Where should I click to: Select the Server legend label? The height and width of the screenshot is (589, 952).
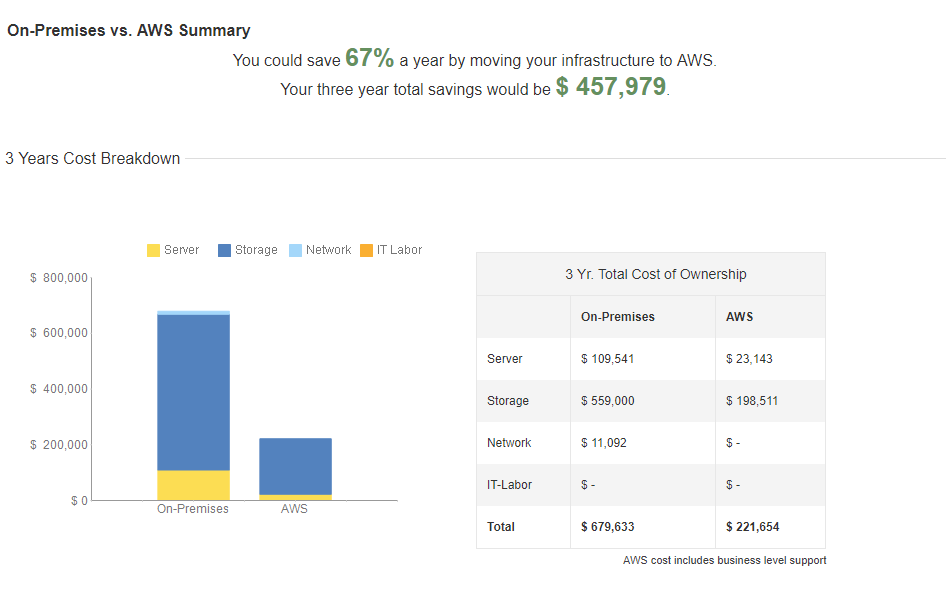click(x=182, y=250)
